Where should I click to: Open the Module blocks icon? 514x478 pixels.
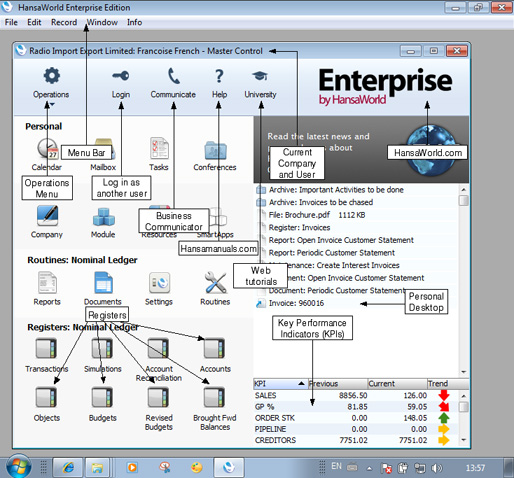coord(103,217)
